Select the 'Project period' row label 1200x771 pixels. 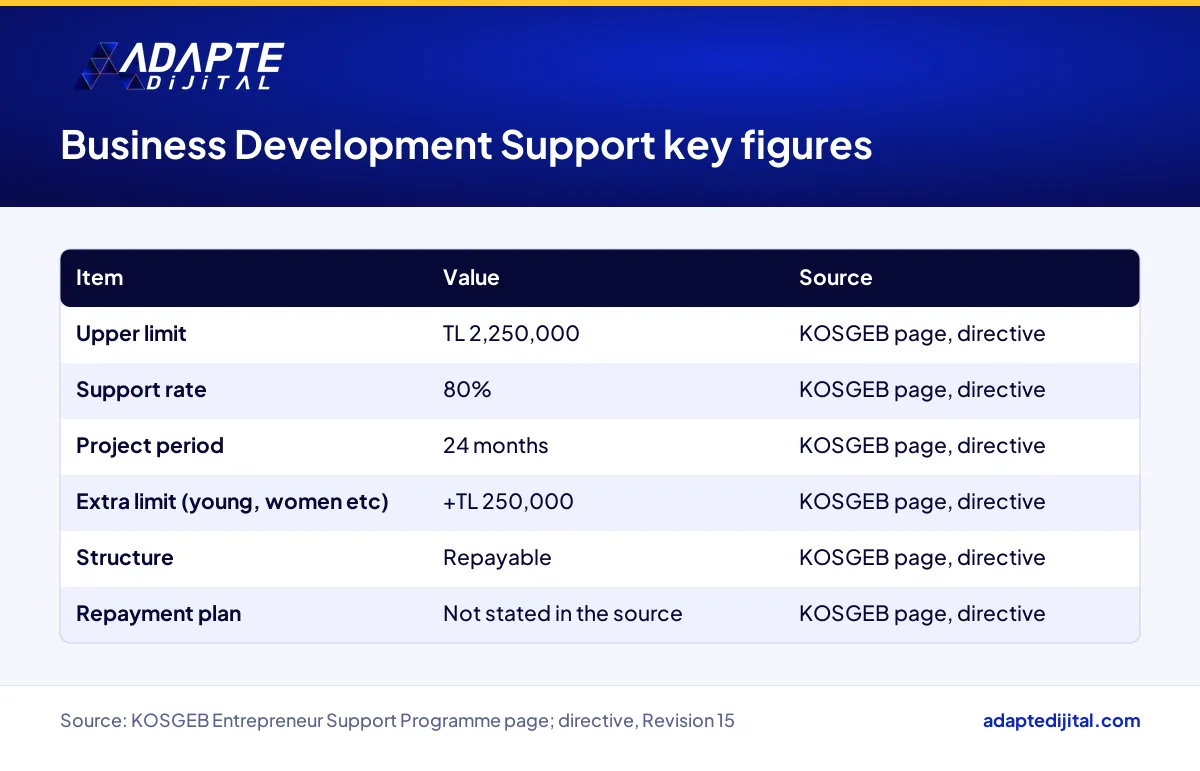tap(150, 446)
